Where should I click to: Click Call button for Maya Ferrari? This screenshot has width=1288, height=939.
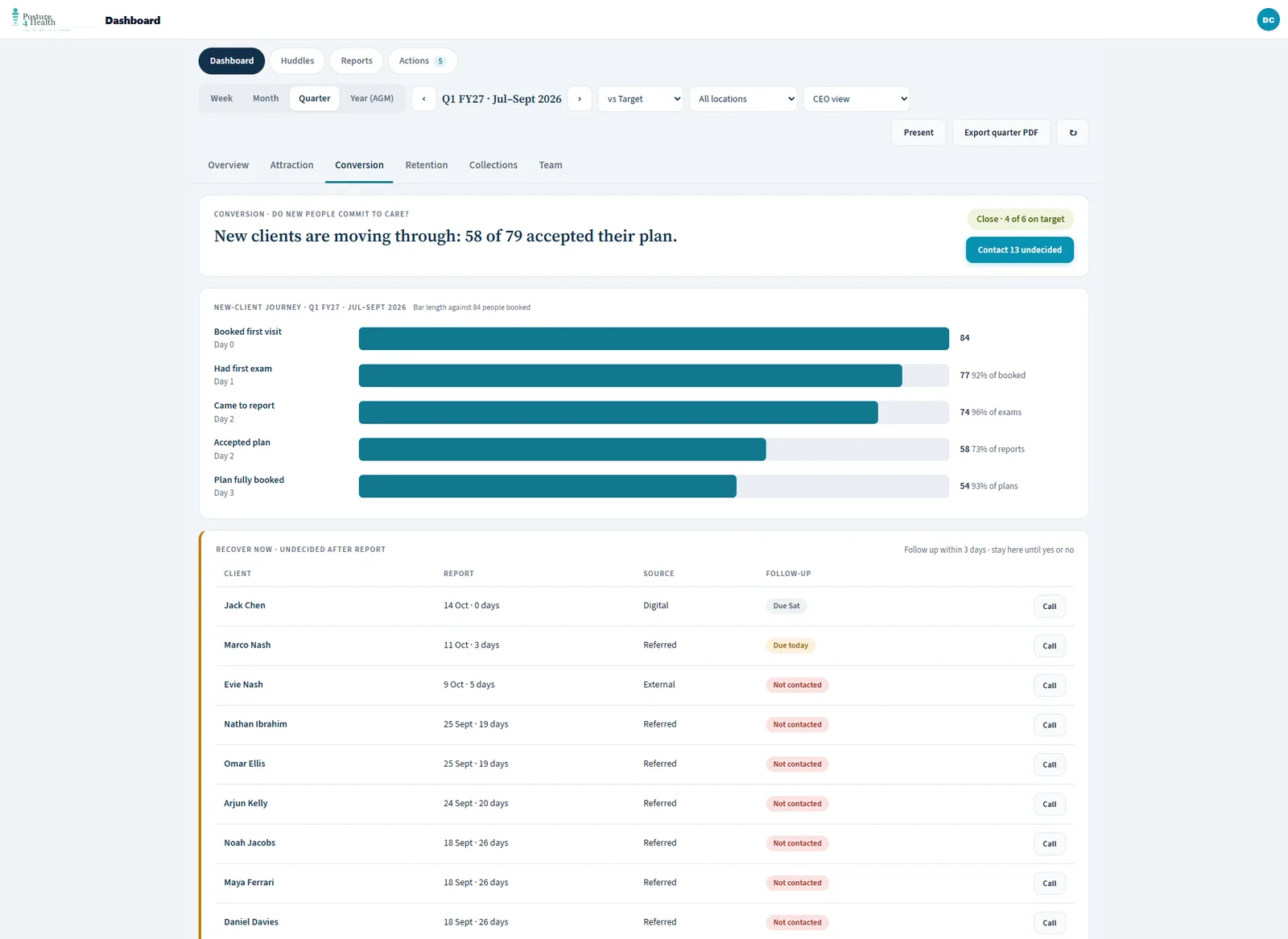[1049, 883]
